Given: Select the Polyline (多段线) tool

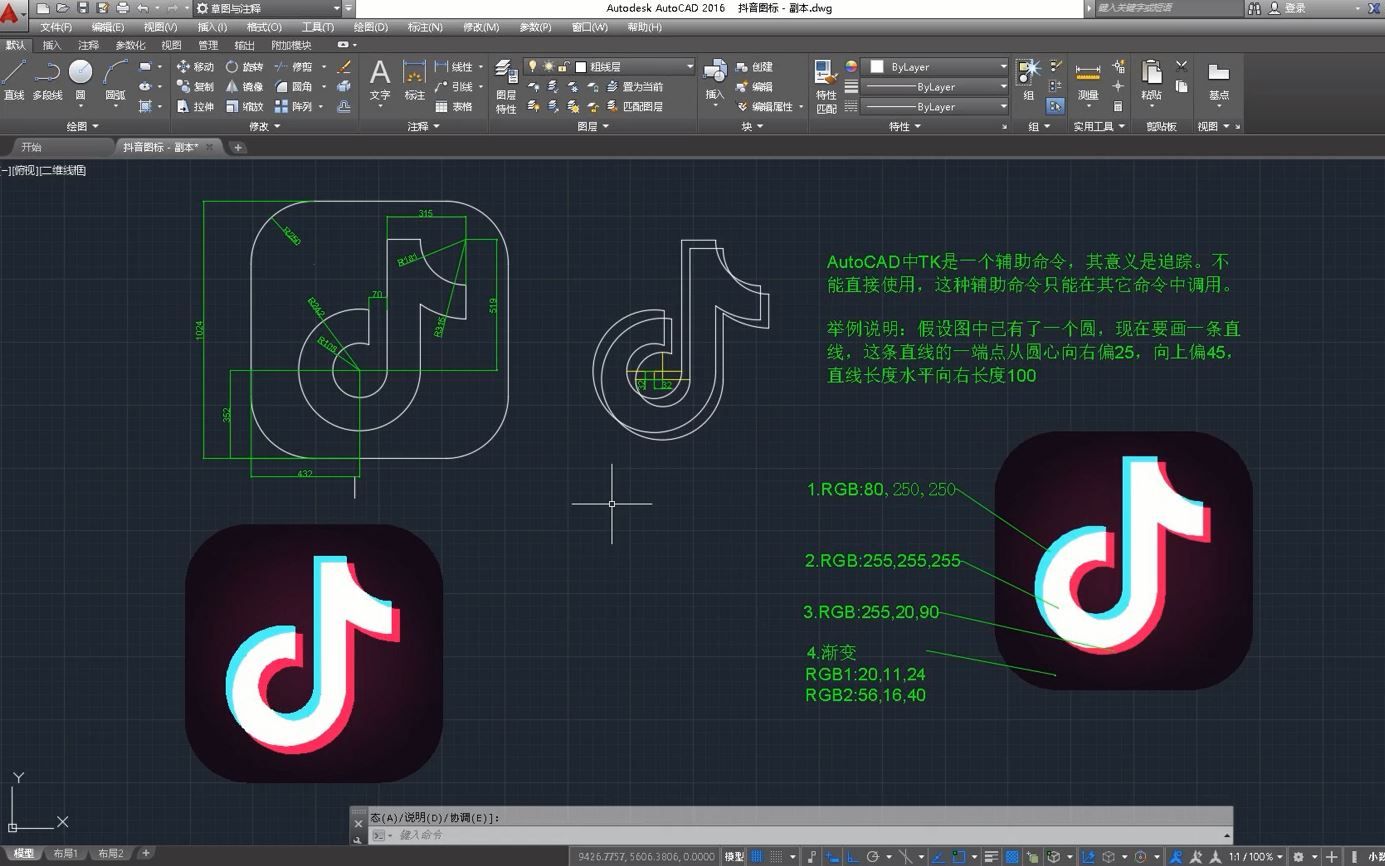Looking at the screenshot, I should click(47, 81).
